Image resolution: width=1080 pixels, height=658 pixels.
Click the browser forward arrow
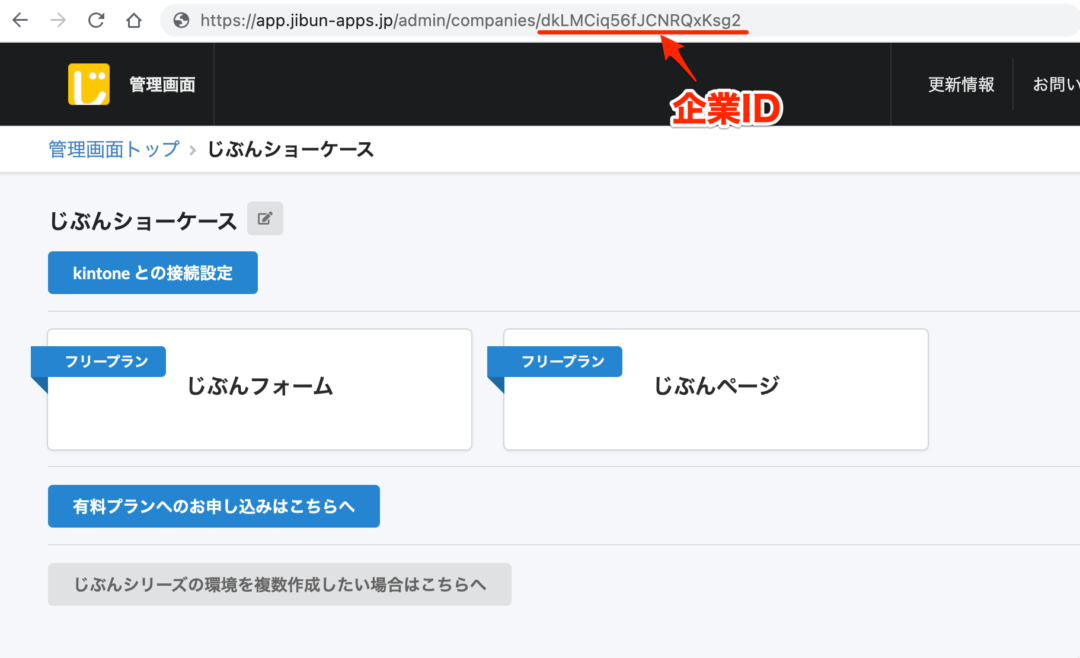point(58,19)
